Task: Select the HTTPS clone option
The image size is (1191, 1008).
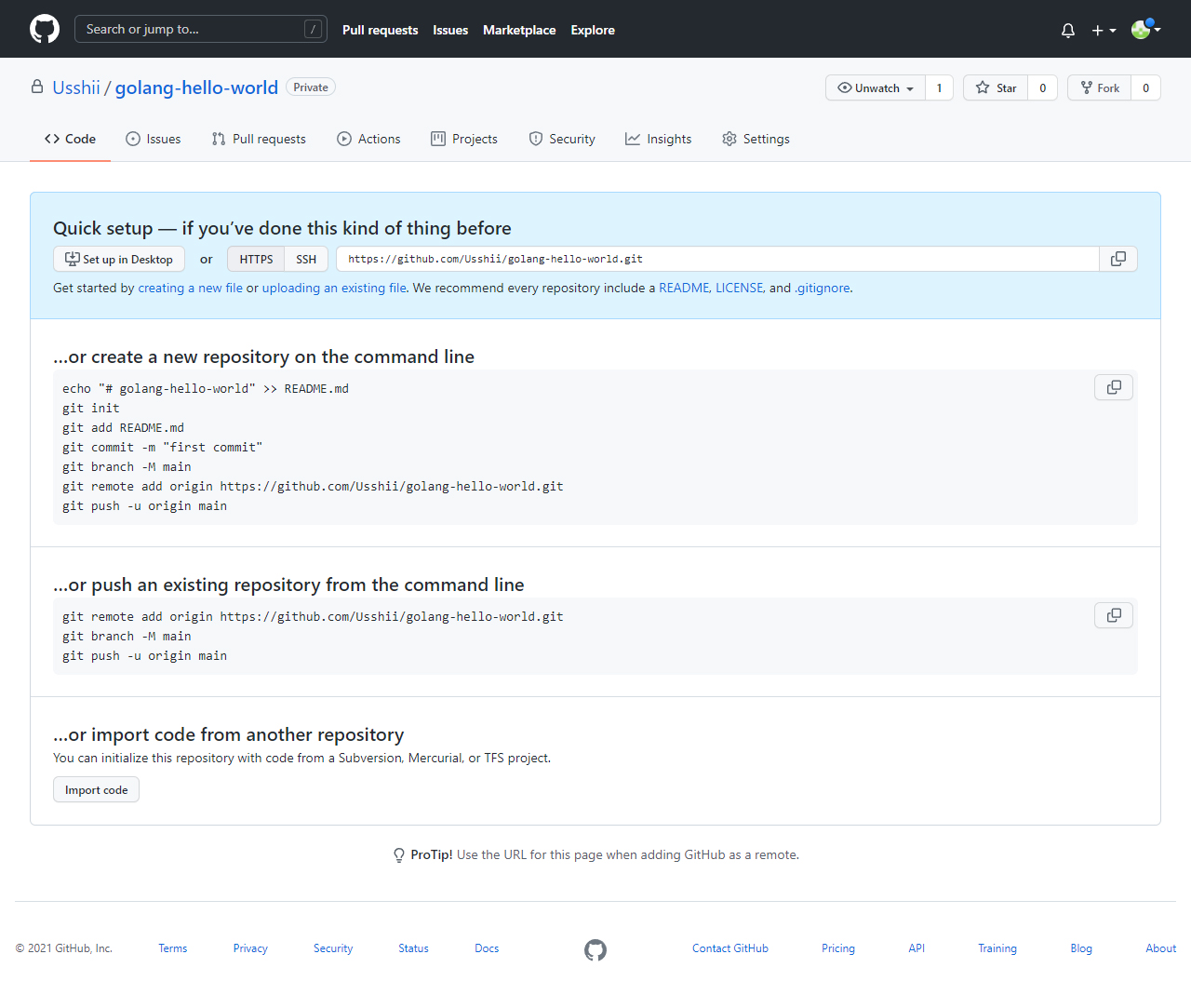Action: coord(256,259)
